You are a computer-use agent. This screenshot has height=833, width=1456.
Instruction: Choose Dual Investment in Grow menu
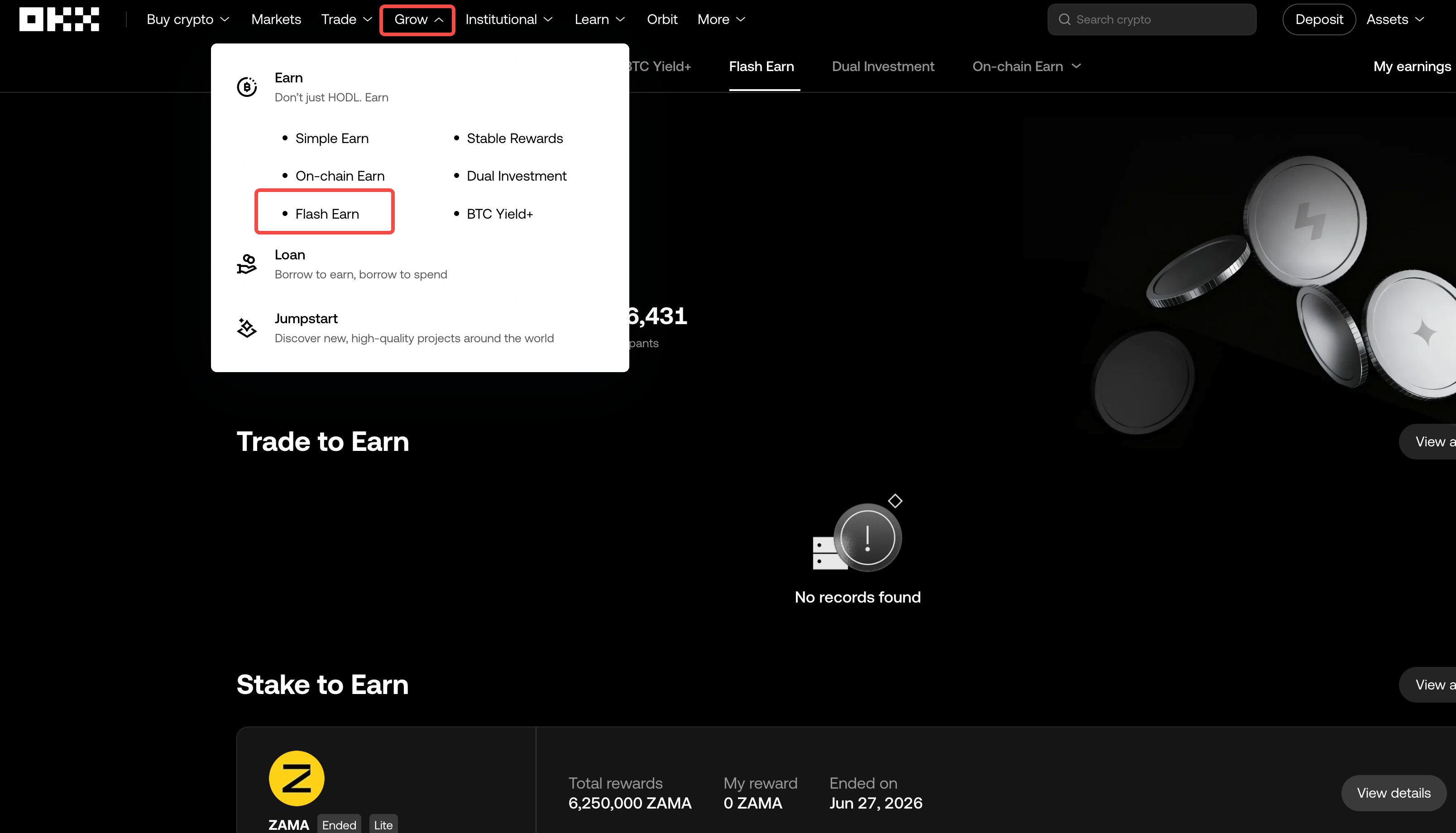[516, 176]
